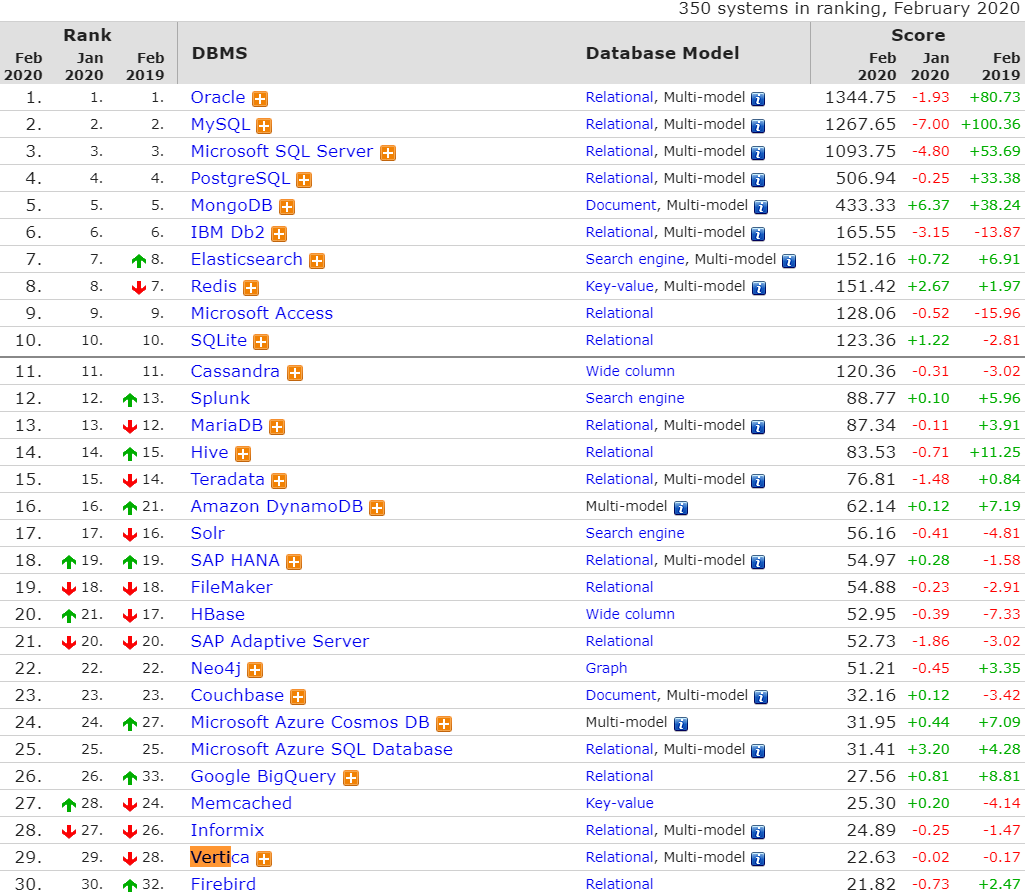
Task: Click the info icon in Azure Cosmos DB's row
Action: click(681, 724)
